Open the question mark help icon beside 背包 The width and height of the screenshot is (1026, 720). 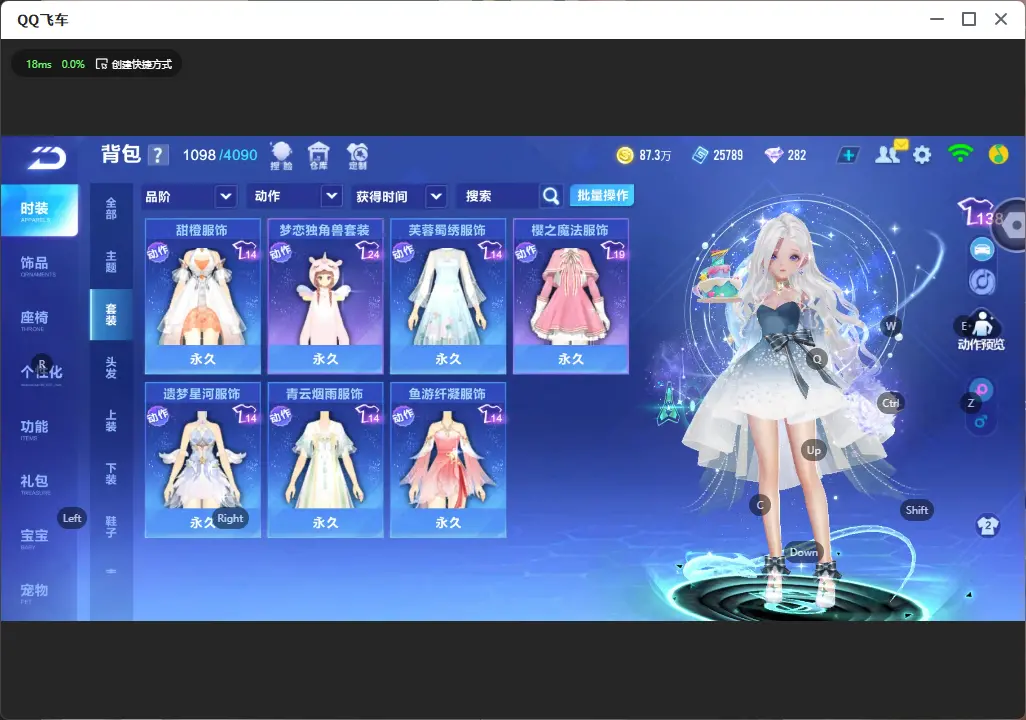click(158, 155)
